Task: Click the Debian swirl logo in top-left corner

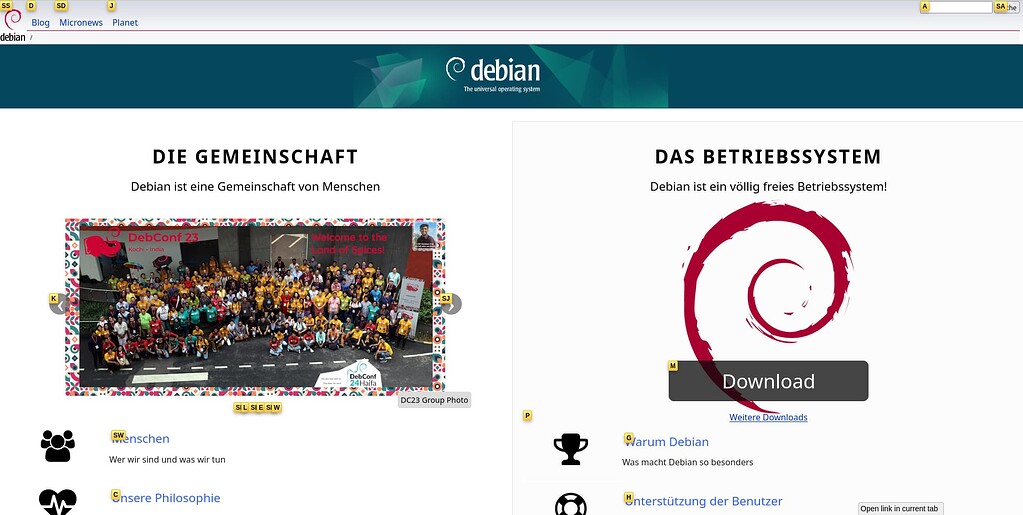Action: pos(12,22)
